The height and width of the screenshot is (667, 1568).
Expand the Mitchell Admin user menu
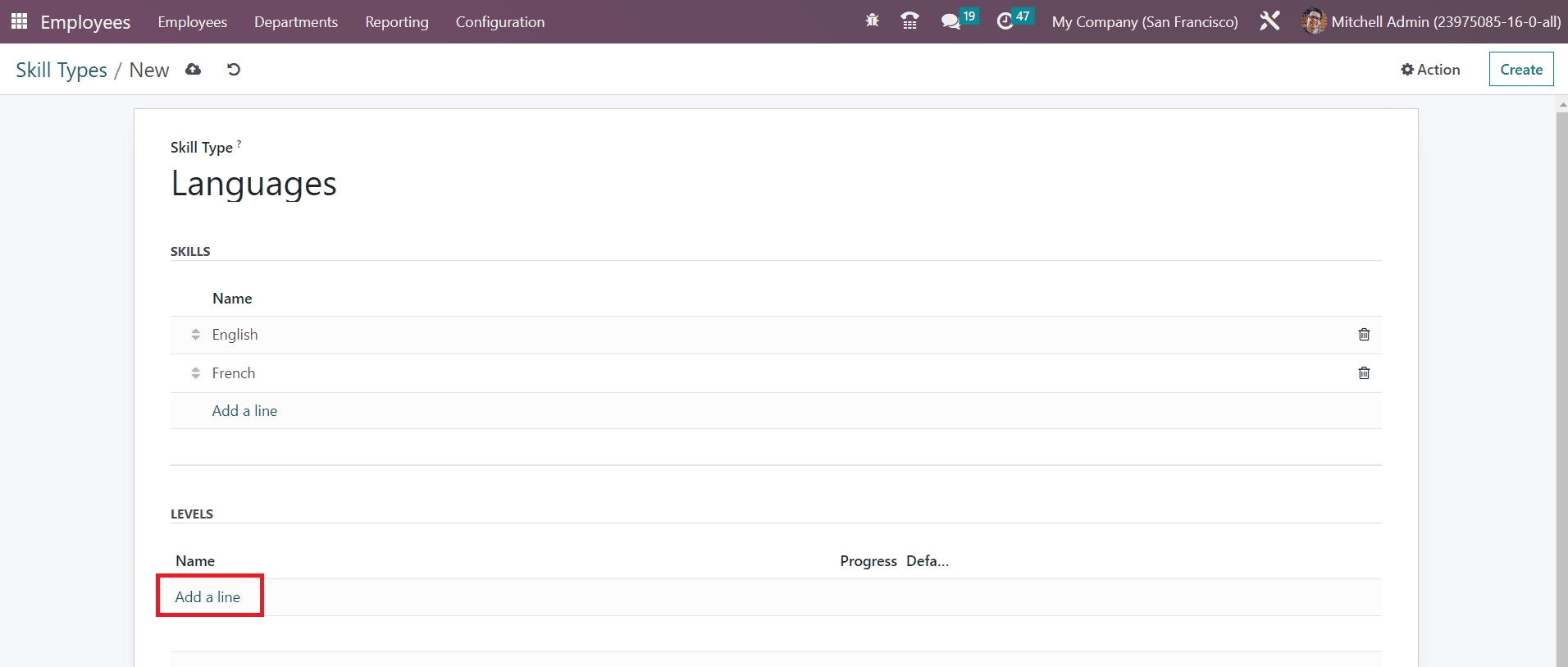click(1430, 22)
